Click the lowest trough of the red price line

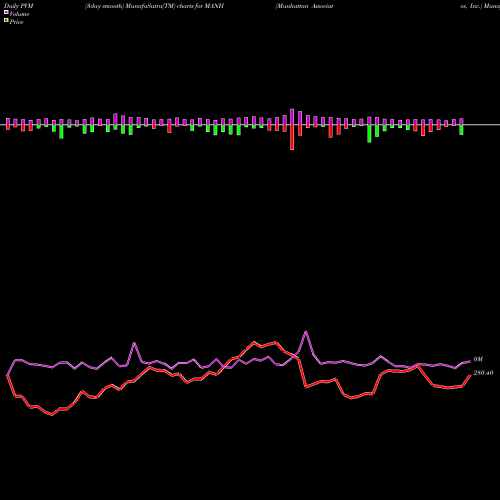click(52, 415)
